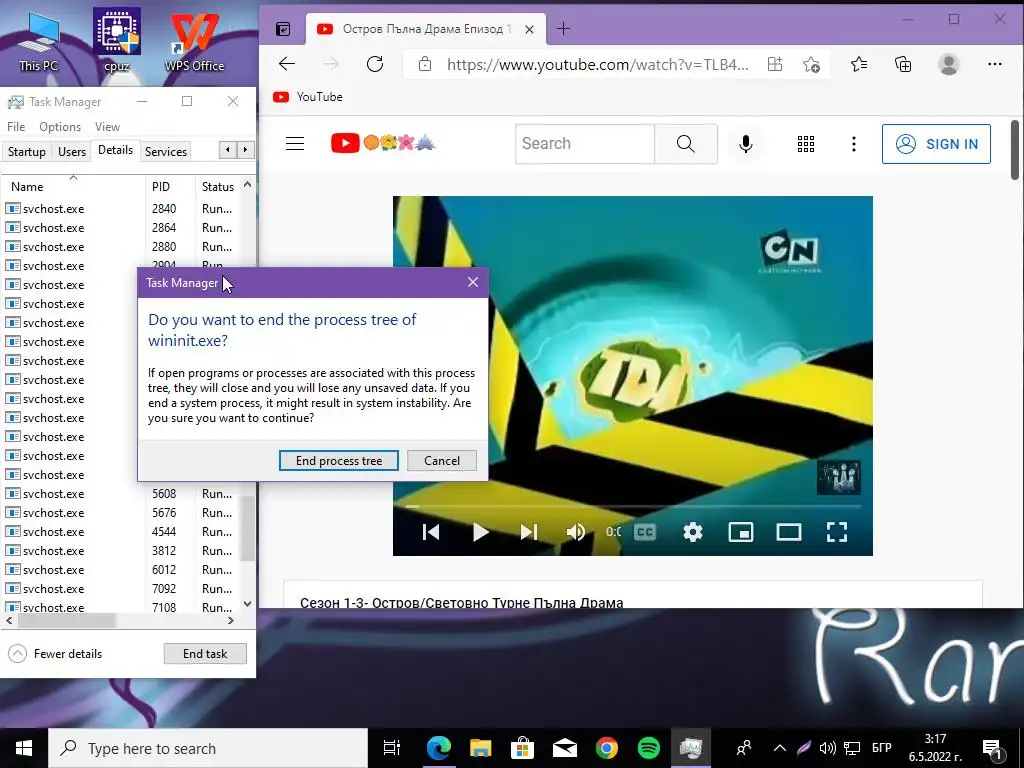Viewport: 1024px width, 768px height.
Task: Close the Task Manager confirmation dialog
Action: (x=473, y=282)
